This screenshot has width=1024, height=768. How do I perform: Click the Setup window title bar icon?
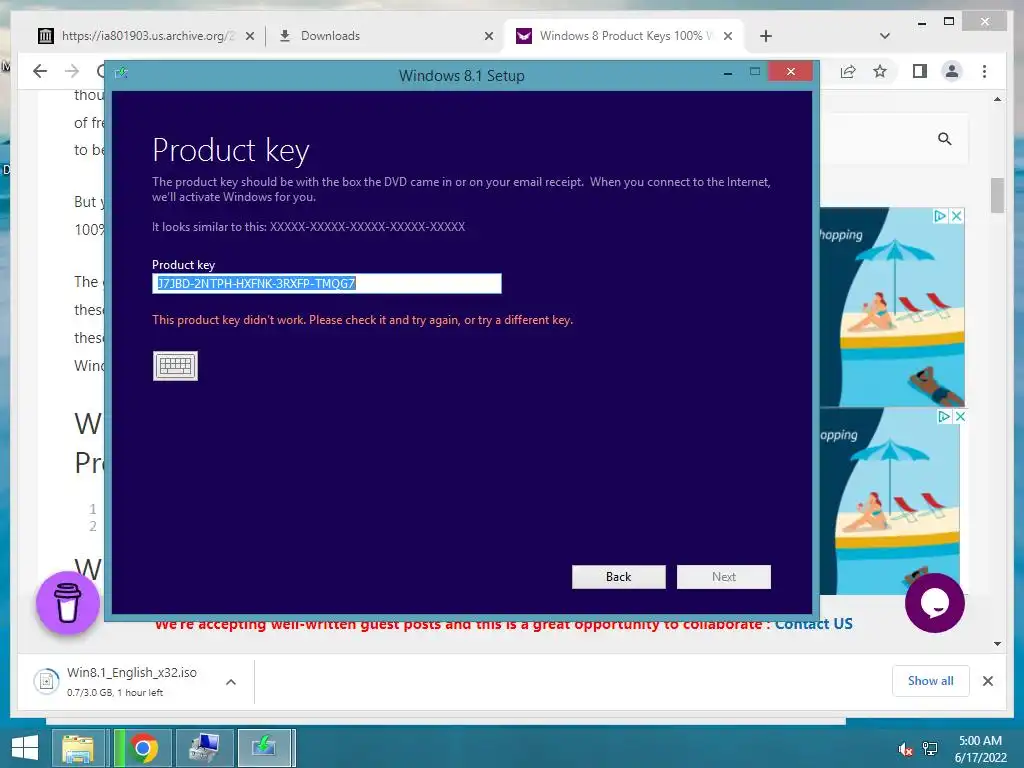pos(121,72)
